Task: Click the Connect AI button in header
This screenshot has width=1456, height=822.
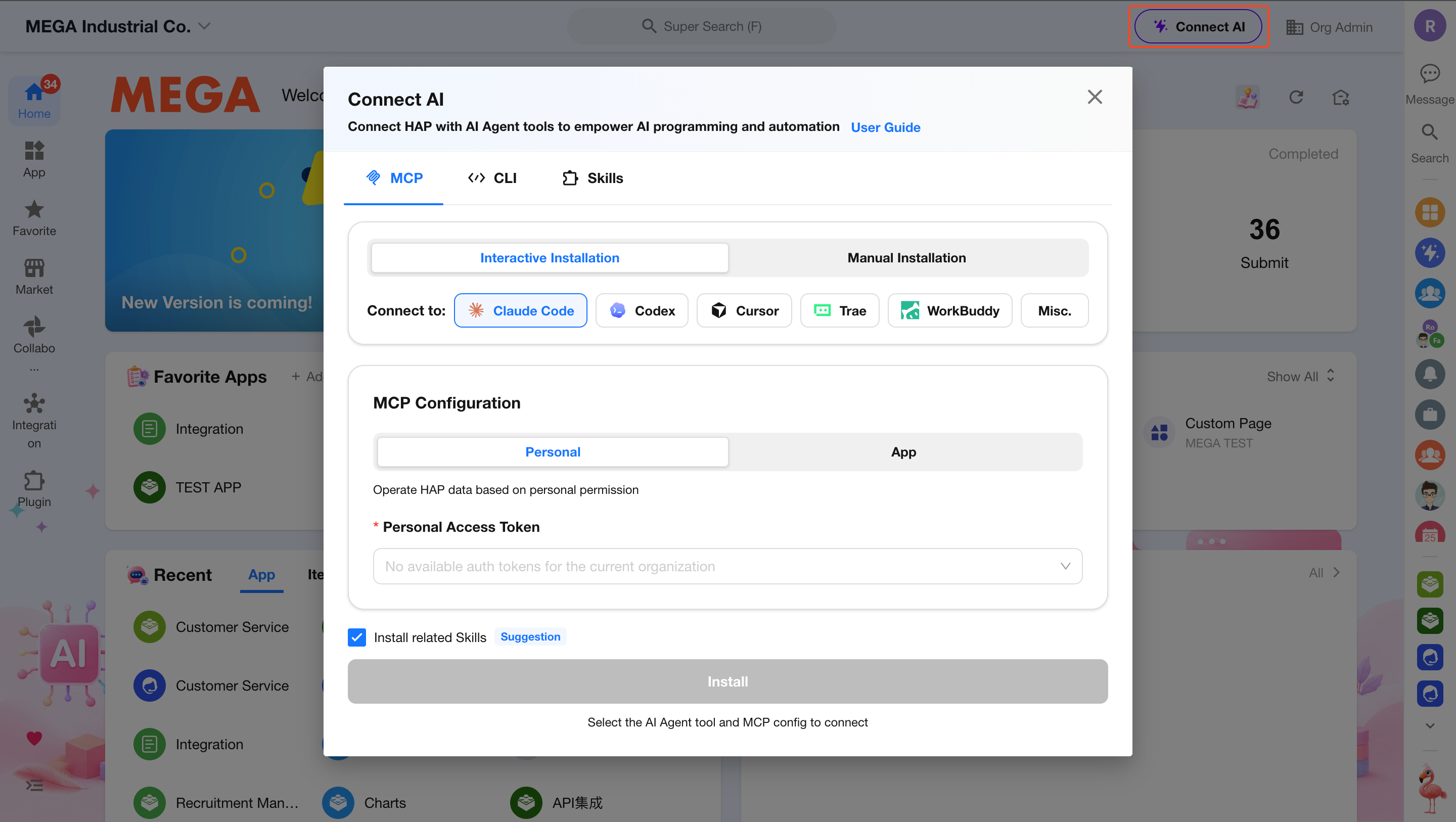Action: click(x=1198, y=27)
